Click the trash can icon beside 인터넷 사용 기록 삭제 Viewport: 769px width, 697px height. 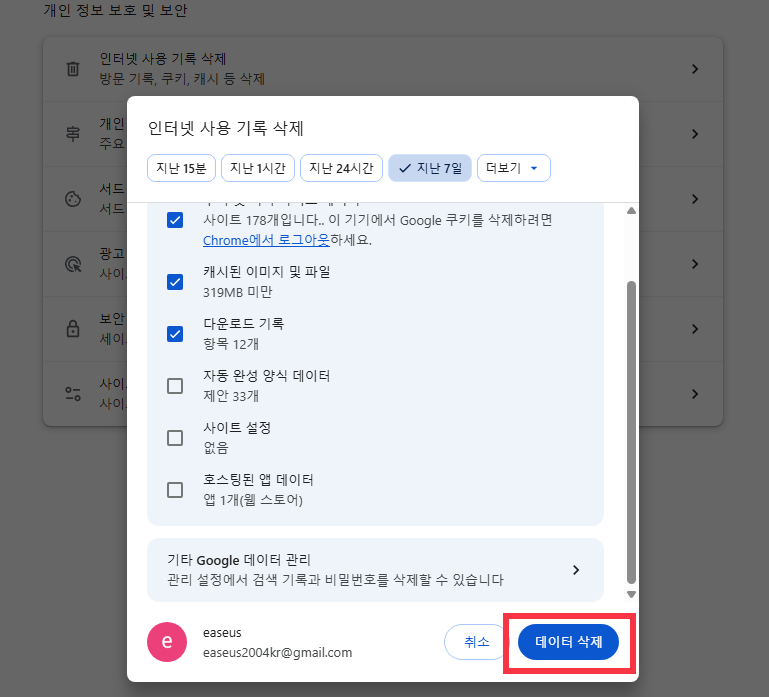(73, 69)
